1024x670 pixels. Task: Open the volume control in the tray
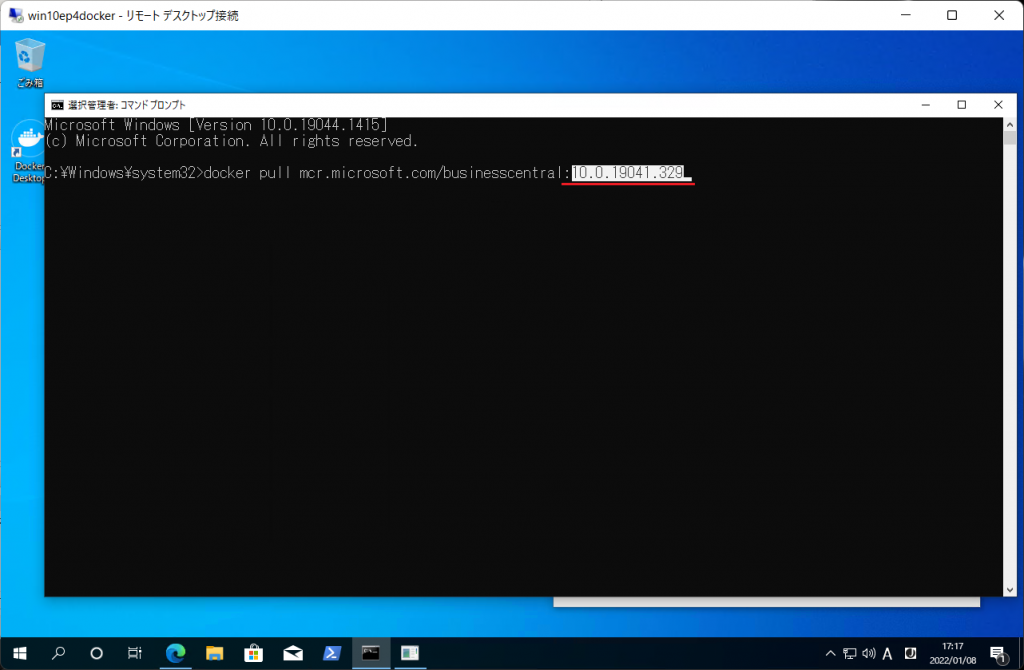click(869, 653)
